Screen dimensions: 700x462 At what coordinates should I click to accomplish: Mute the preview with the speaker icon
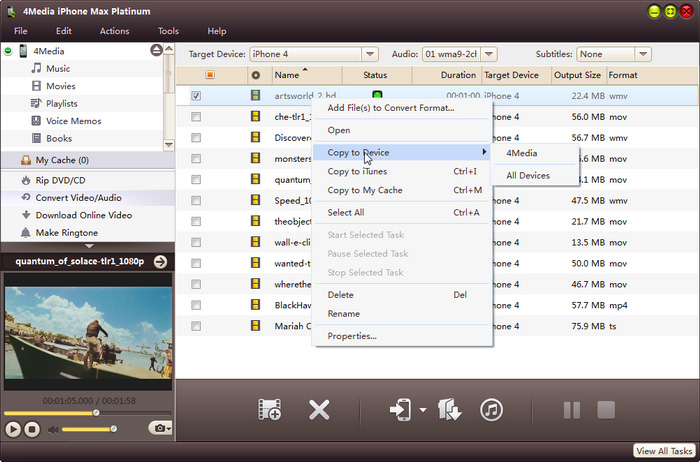[x=55, y=429]
